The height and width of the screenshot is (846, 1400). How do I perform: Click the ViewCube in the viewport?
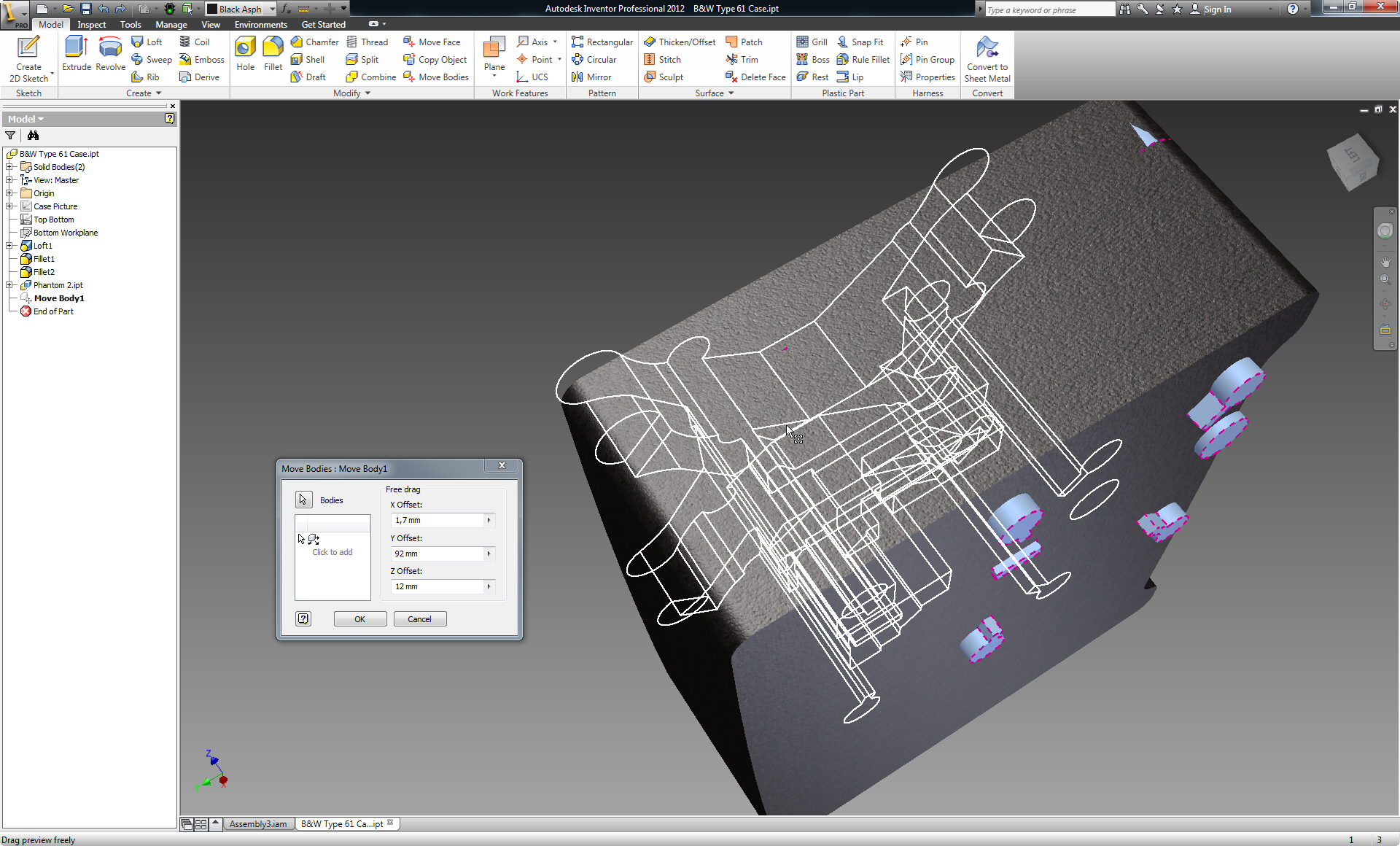[x=1353, y=162]
